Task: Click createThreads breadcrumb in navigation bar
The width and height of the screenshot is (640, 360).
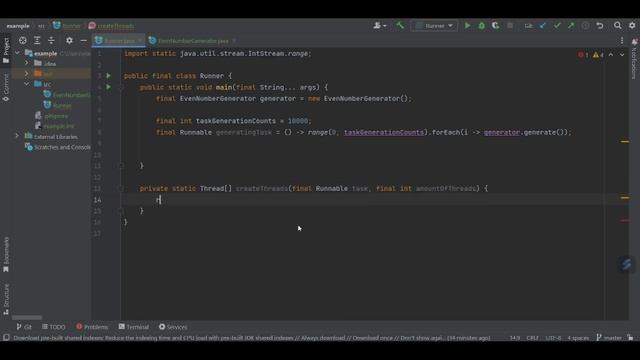Action: 111,26
